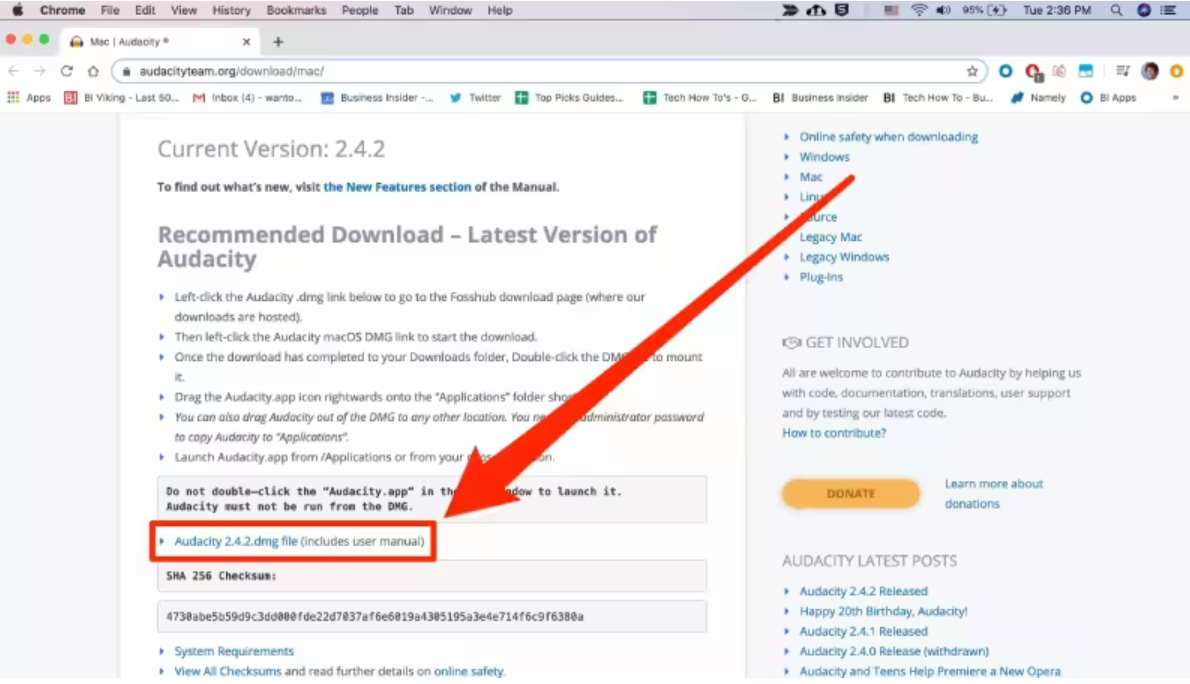Read the Audacity 2.4.2 Released post
The height and width of the screenshot is (684, 1190).
tap(864, 591)
